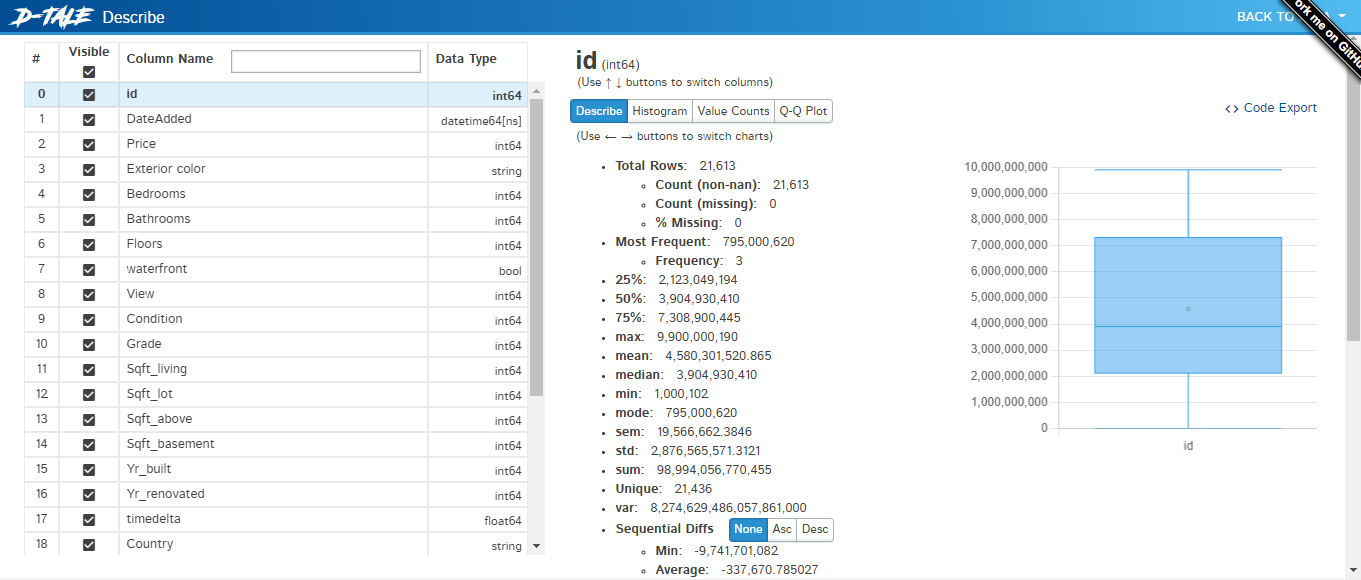
Task: Uncheck visibility for View column
Action: click(x=89, y=295)
